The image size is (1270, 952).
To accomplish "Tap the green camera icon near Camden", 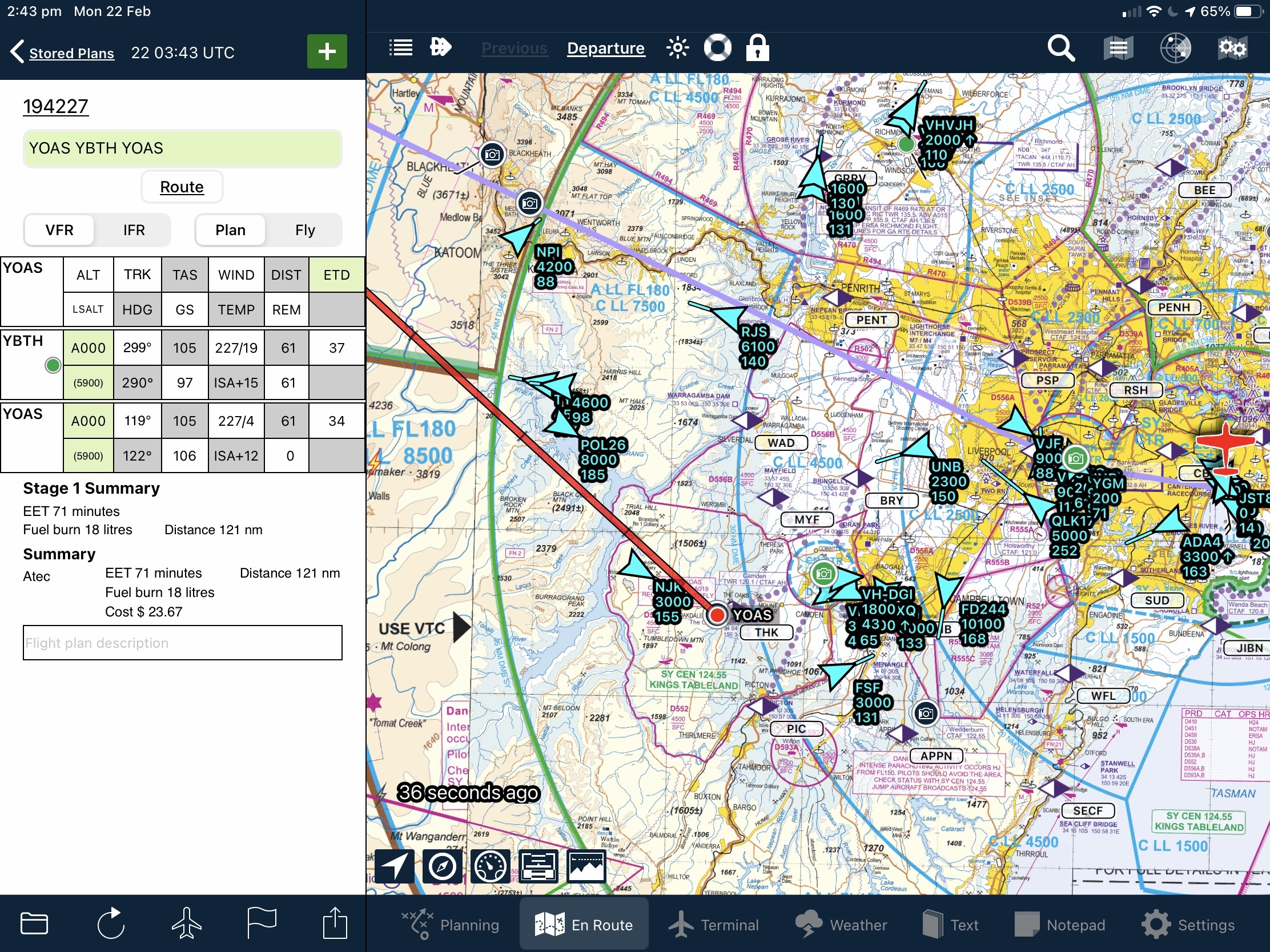I will point(823,573).
